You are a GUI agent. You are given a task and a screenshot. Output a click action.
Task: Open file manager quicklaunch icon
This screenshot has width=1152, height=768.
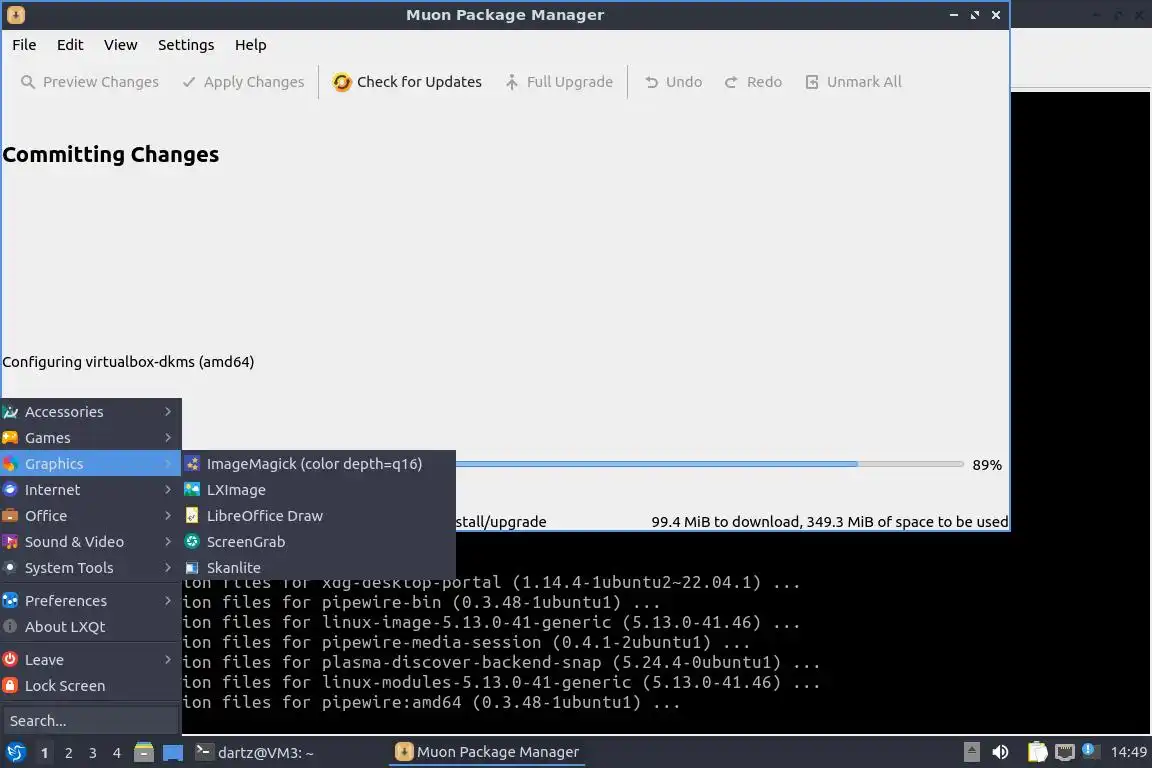click(144, 752)
